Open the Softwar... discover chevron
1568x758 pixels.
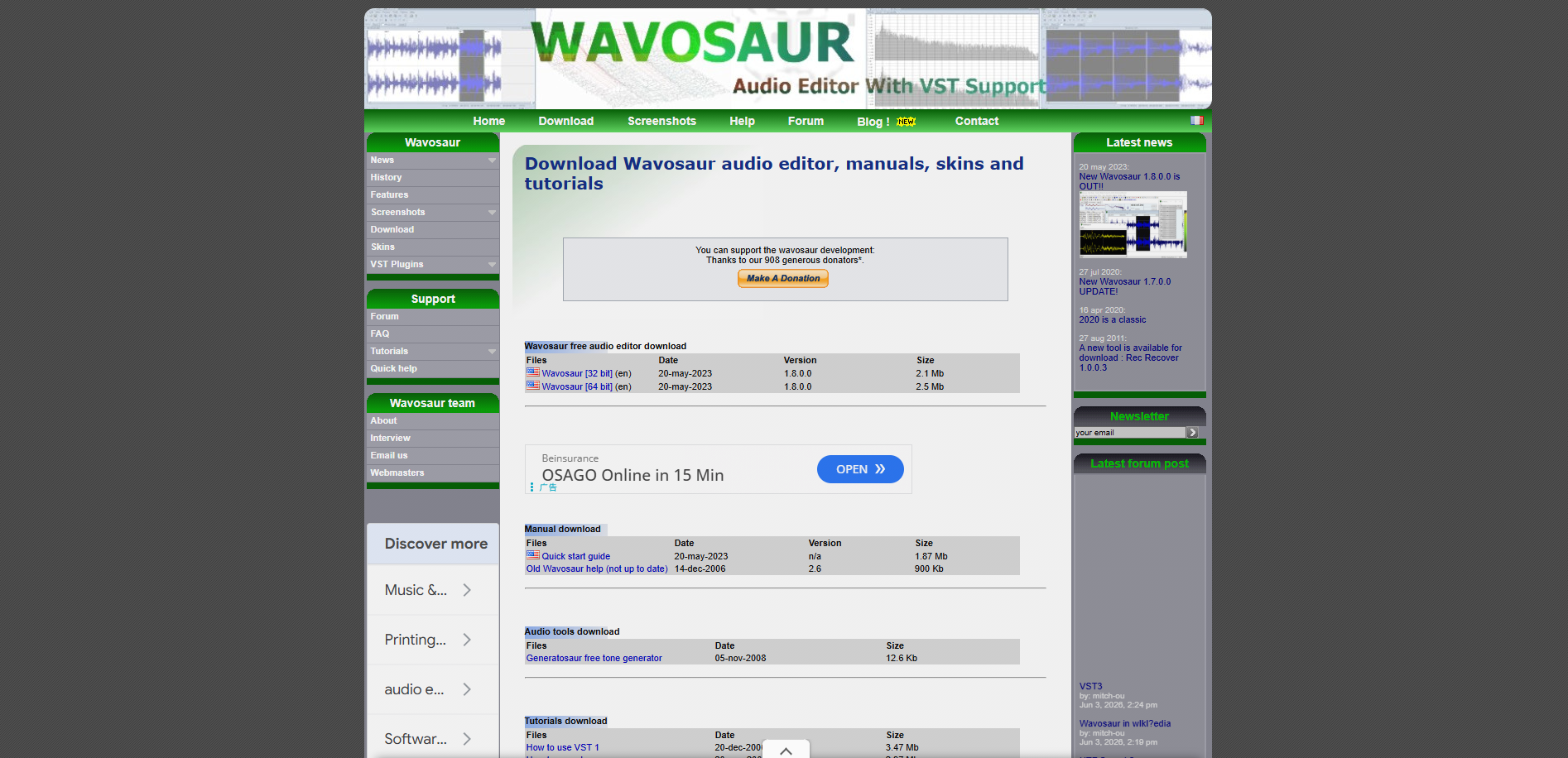[467, 739]
